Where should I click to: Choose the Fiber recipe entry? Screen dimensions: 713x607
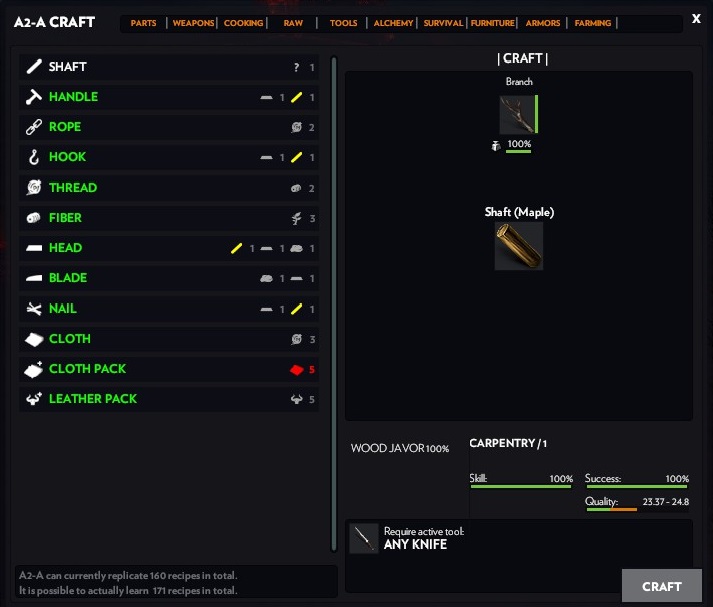[169, 218]
